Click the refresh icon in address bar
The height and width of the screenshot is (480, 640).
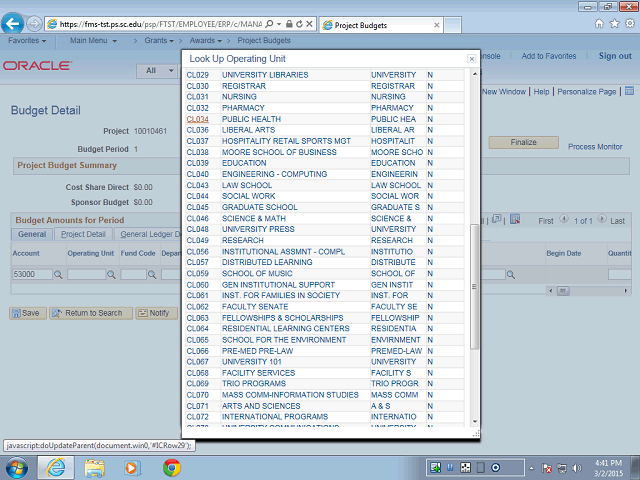(299, 24)
